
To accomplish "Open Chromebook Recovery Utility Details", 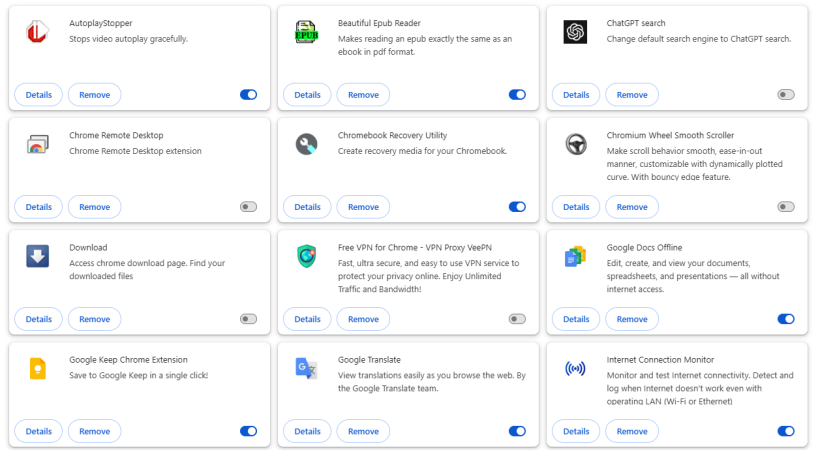I will pyautogui.click(x=308, y=207).
